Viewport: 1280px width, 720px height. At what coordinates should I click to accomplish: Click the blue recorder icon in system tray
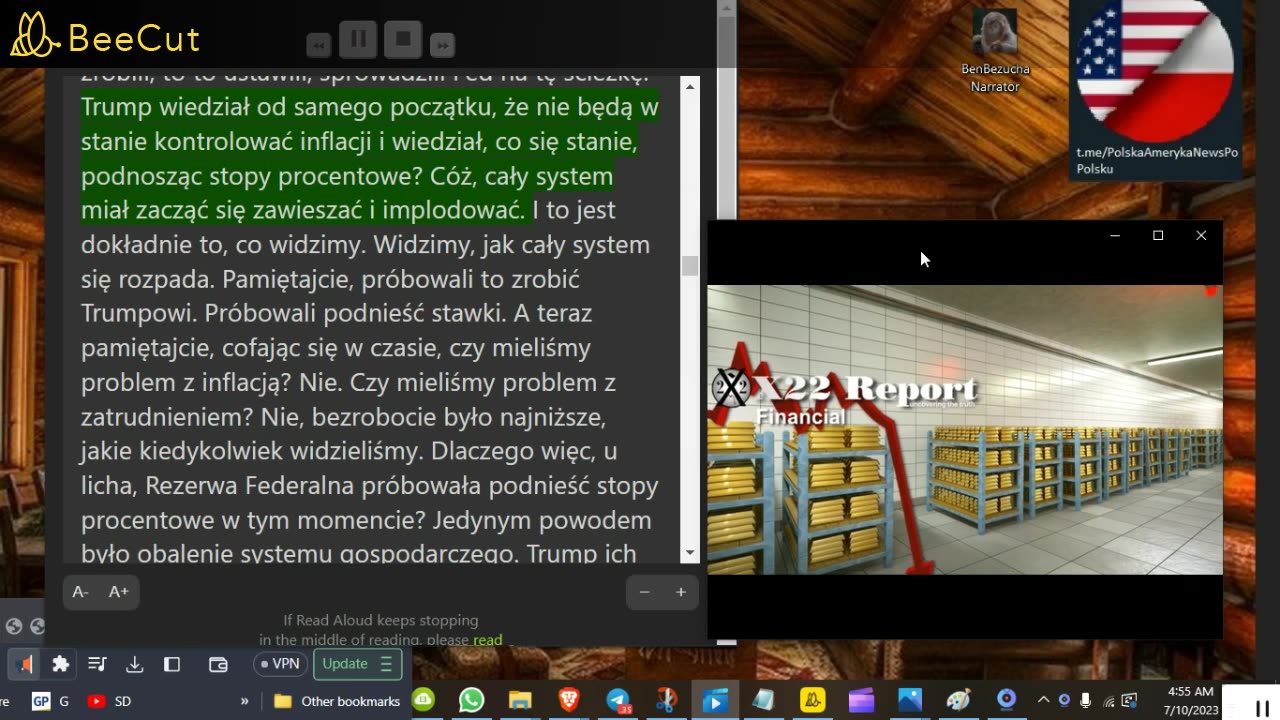point(1064,700)
